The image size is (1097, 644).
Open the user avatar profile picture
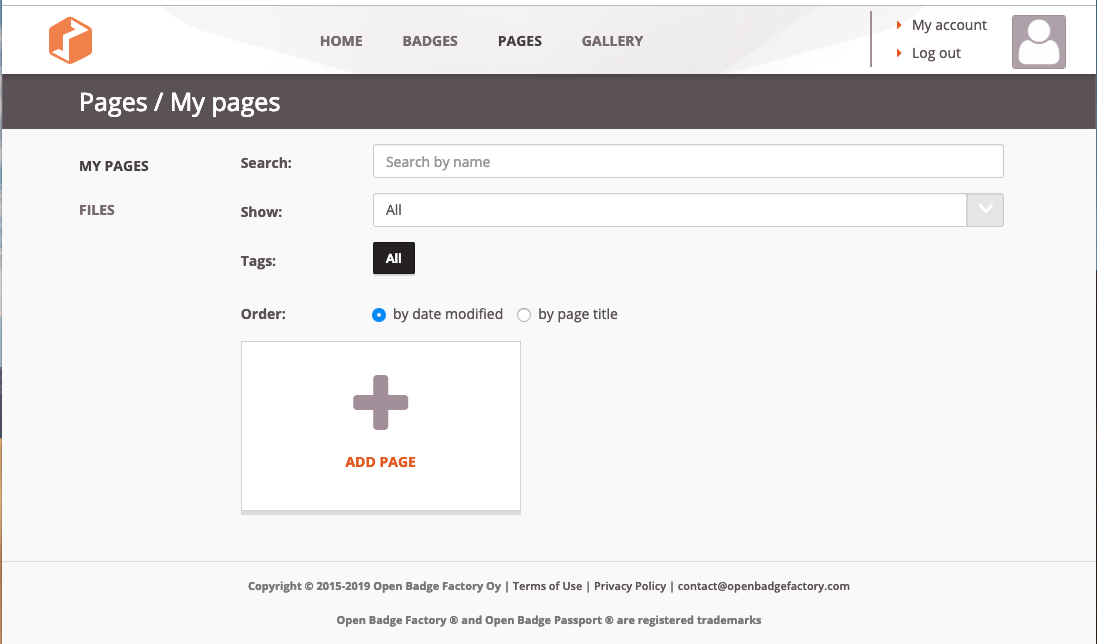click(1038, 42)
